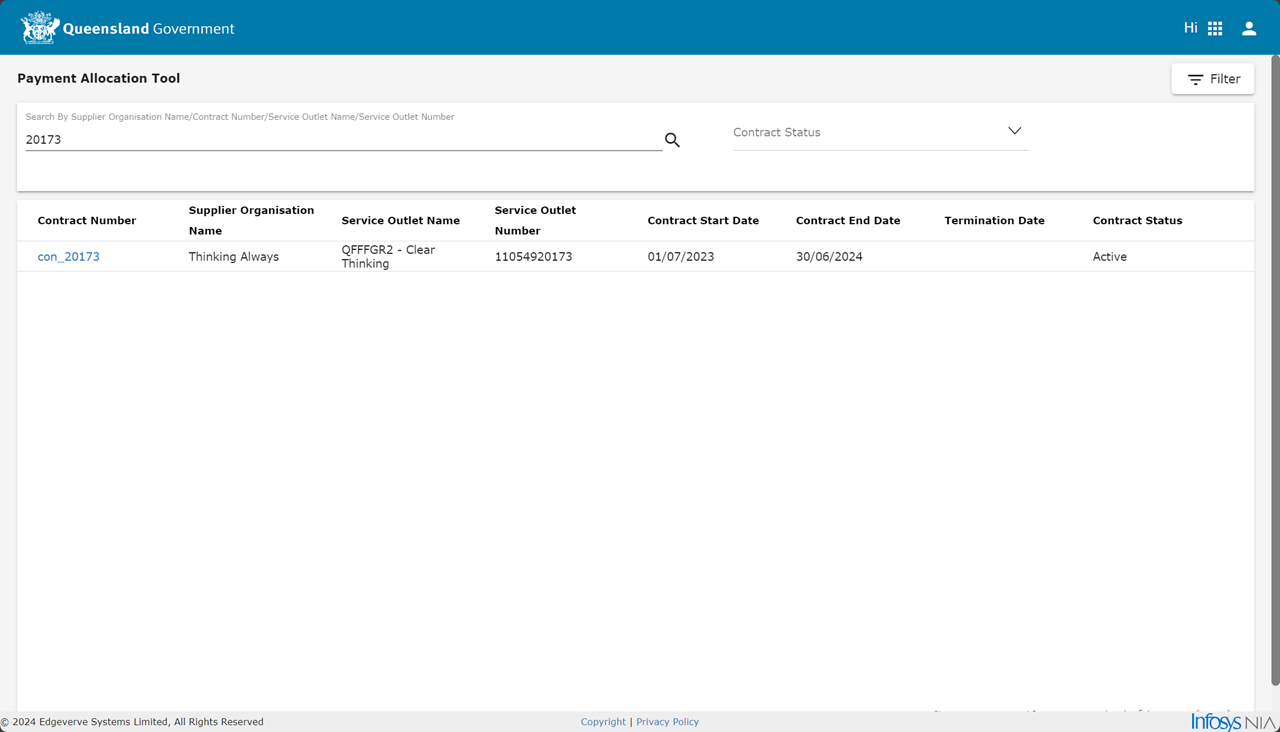Click the Contract Status column header
This screenshot has width=1280, height=732.
tap(1137, 220)
